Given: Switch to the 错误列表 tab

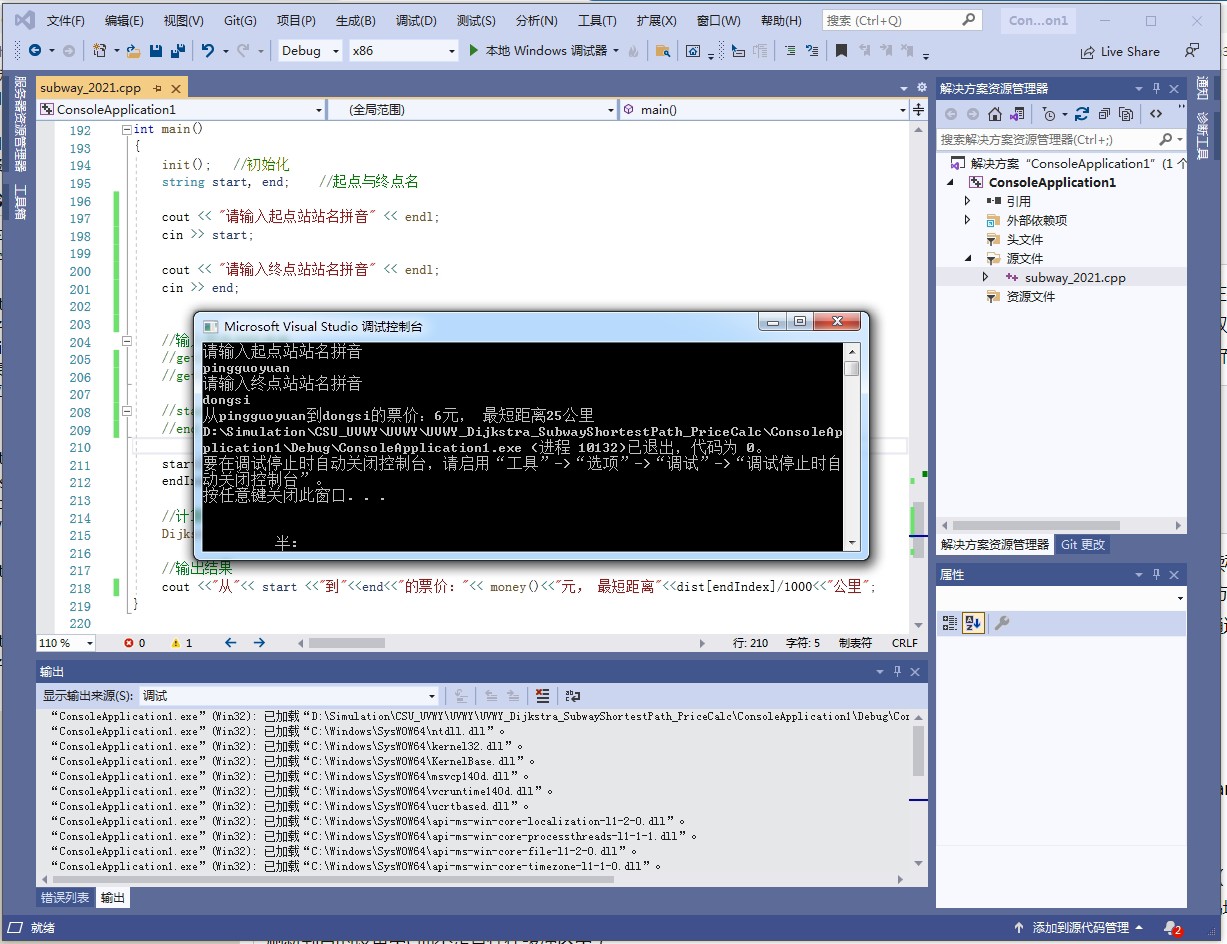Looking at the screenshot, I should pyautogui.click(x=65, y=898).
